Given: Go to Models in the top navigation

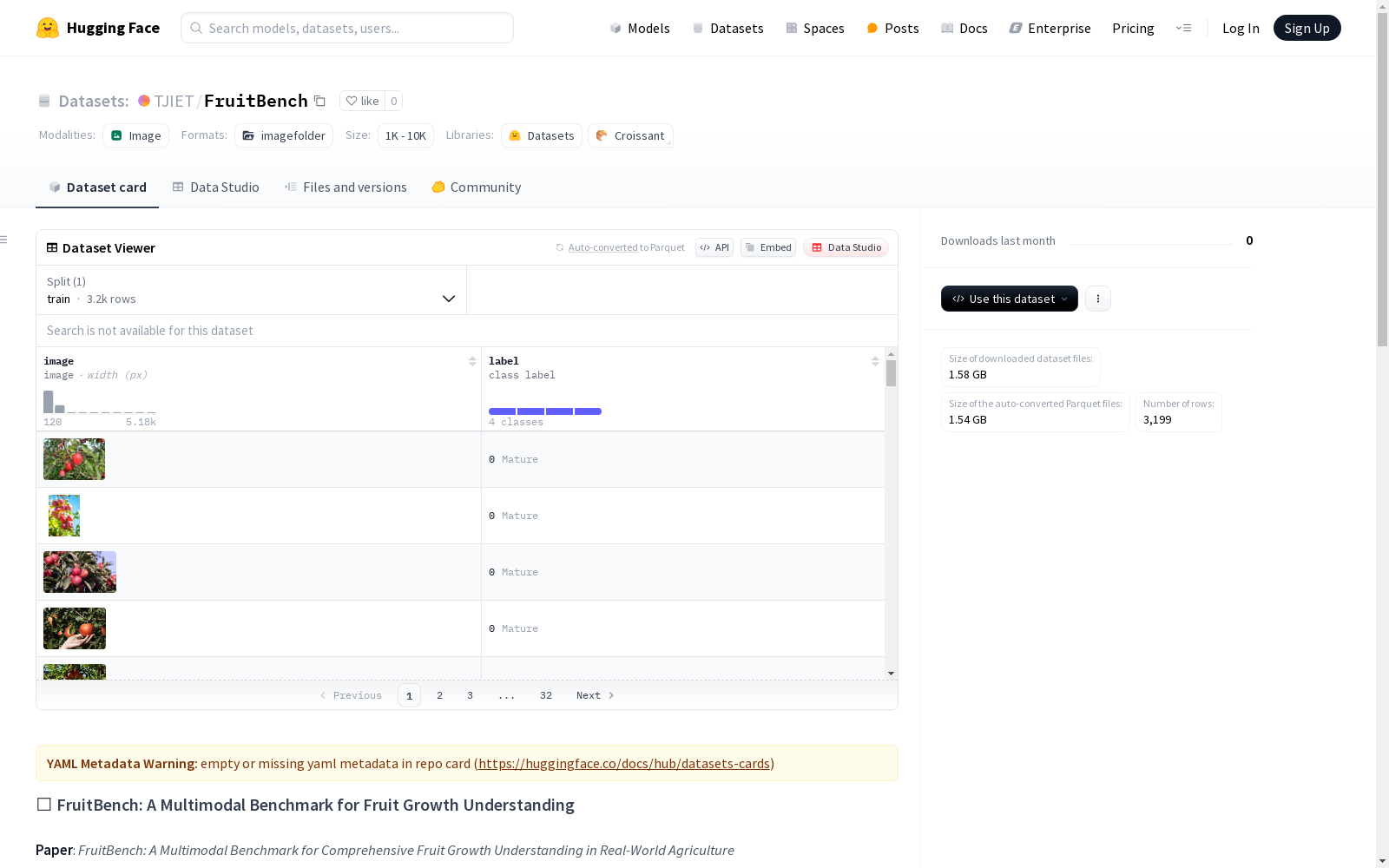Looking at the screenshot, I should tap(640, 28).
